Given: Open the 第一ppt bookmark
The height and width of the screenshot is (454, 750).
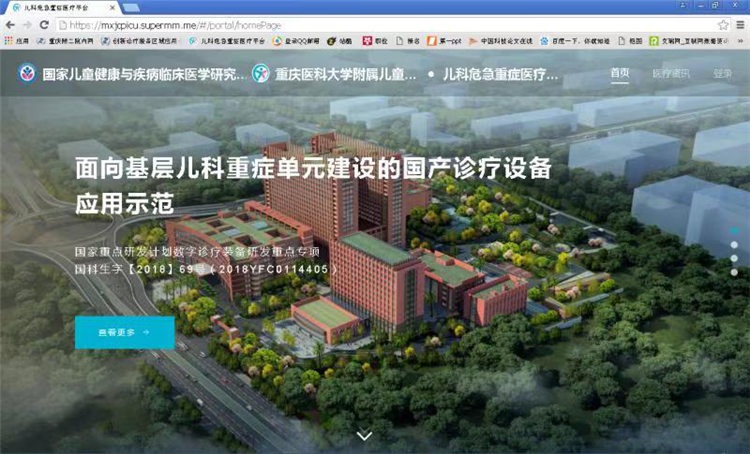Looking at the screenshot, I should click(444, 41).
